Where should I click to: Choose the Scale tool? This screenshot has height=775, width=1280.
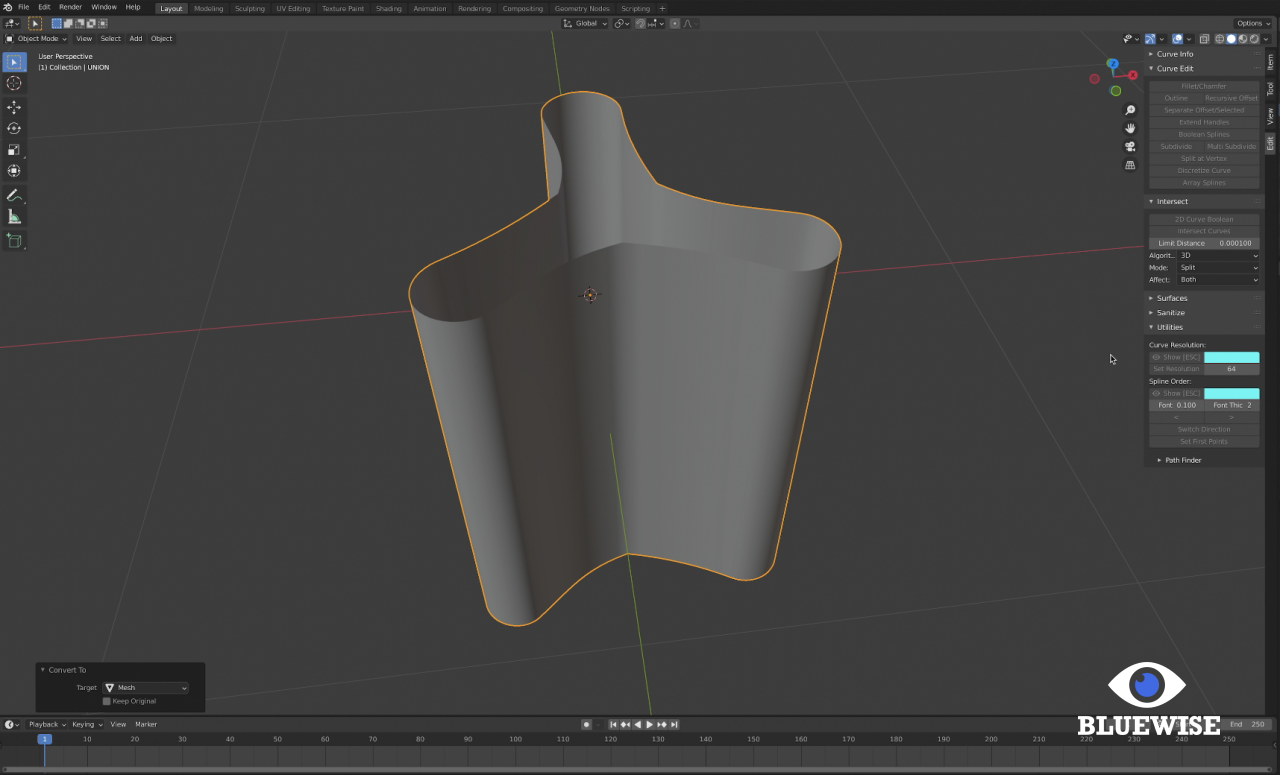(x=14, y=150)
